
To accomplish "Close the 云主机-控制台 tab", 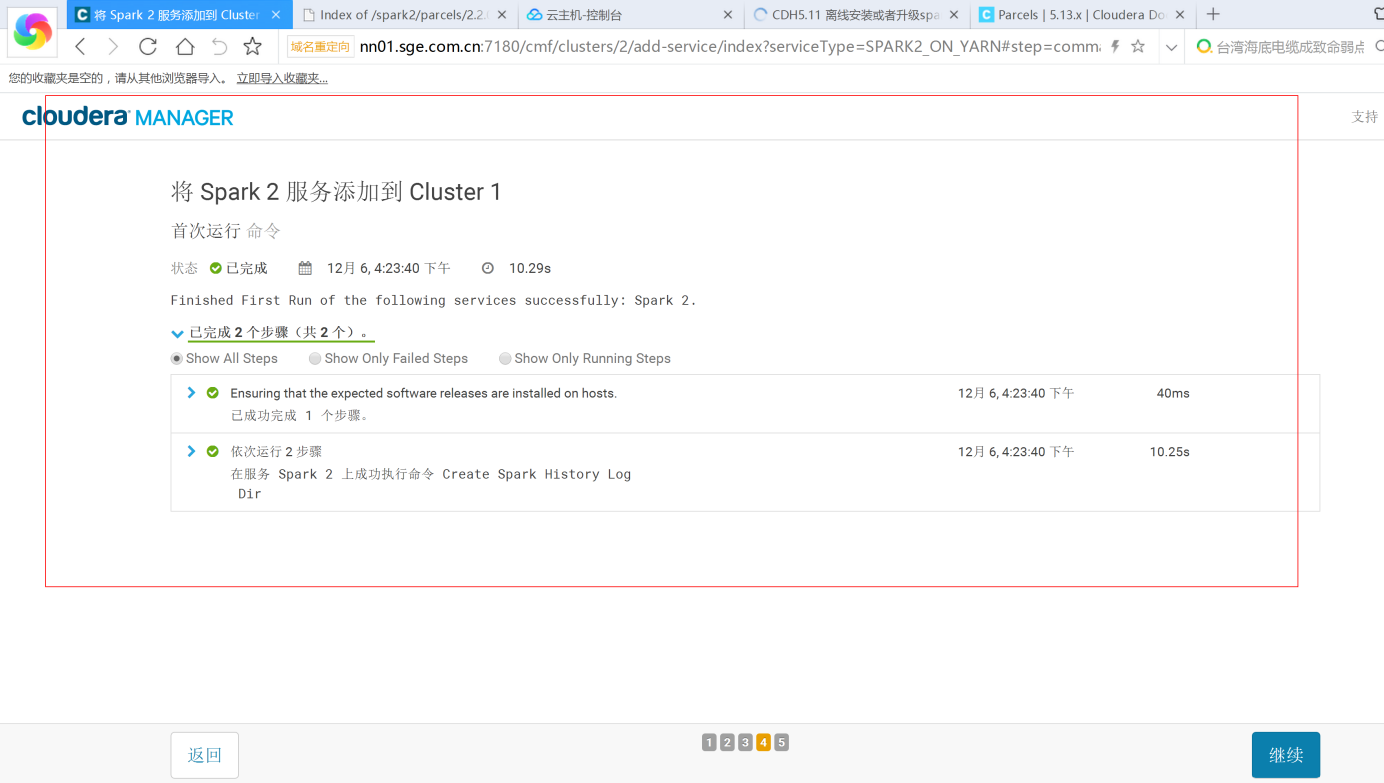I will point(728,15).
